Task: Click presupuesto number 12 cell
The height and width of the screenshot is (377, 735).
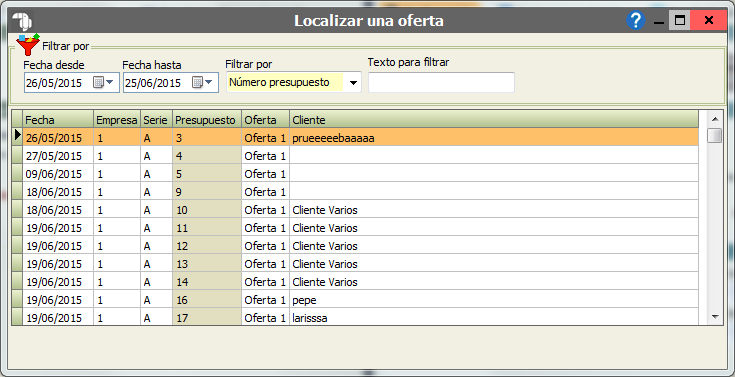Action: [x=207, y=246]
